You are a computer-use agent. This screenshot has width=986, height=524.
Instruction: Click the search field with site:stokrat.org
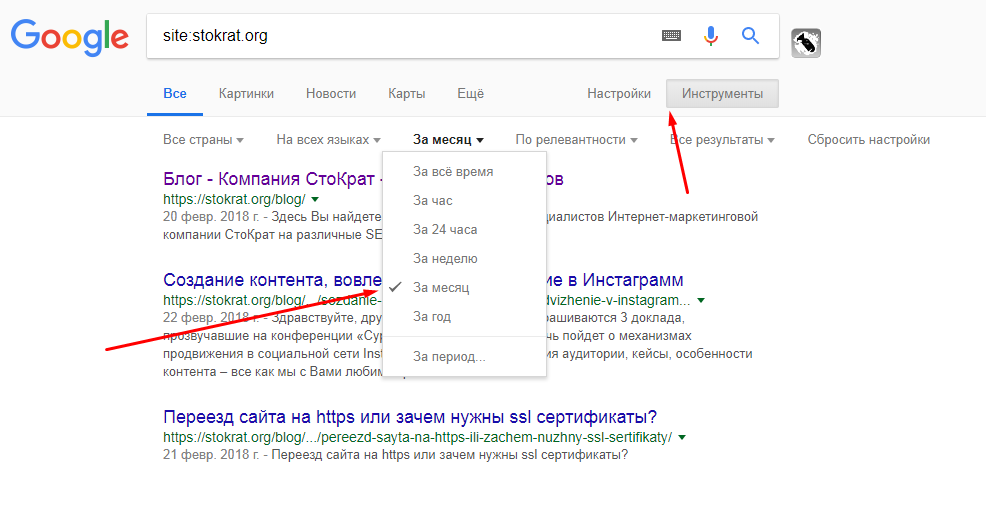(400, 36)
